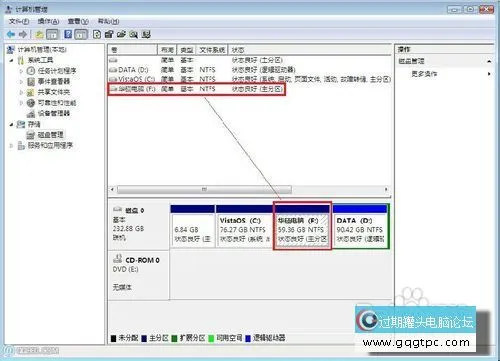Screen dimensions: 500x361
Task: Open the 帮助(H) menu
Action: point(108,21)
